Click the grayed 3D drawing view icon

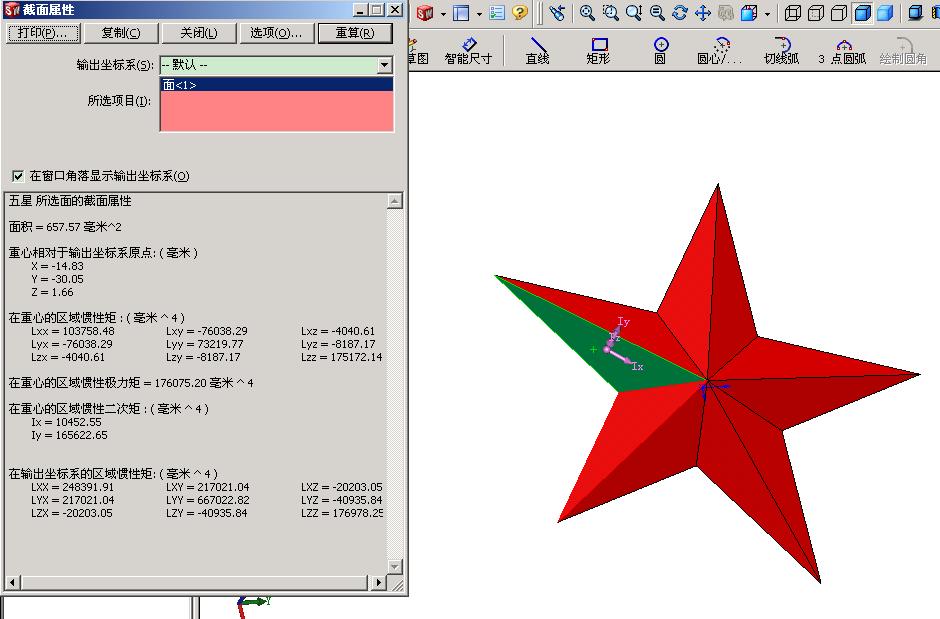pos(726,13)
